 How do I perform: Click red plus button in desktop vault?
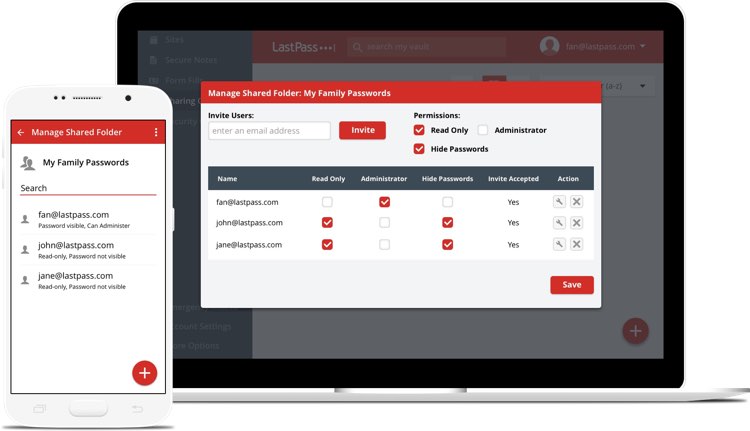pos(635,331)
